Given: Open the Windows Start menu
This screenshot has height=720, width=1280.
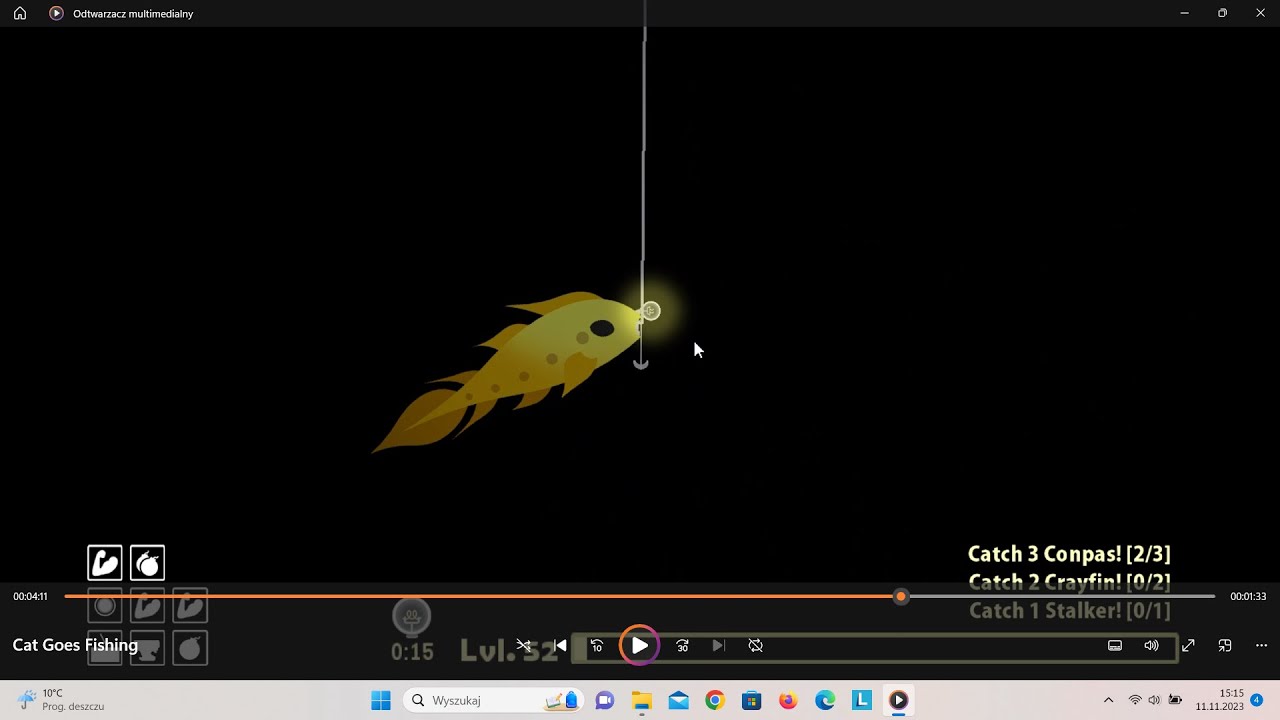Looking at the screenshot, I should click(381, 700).
